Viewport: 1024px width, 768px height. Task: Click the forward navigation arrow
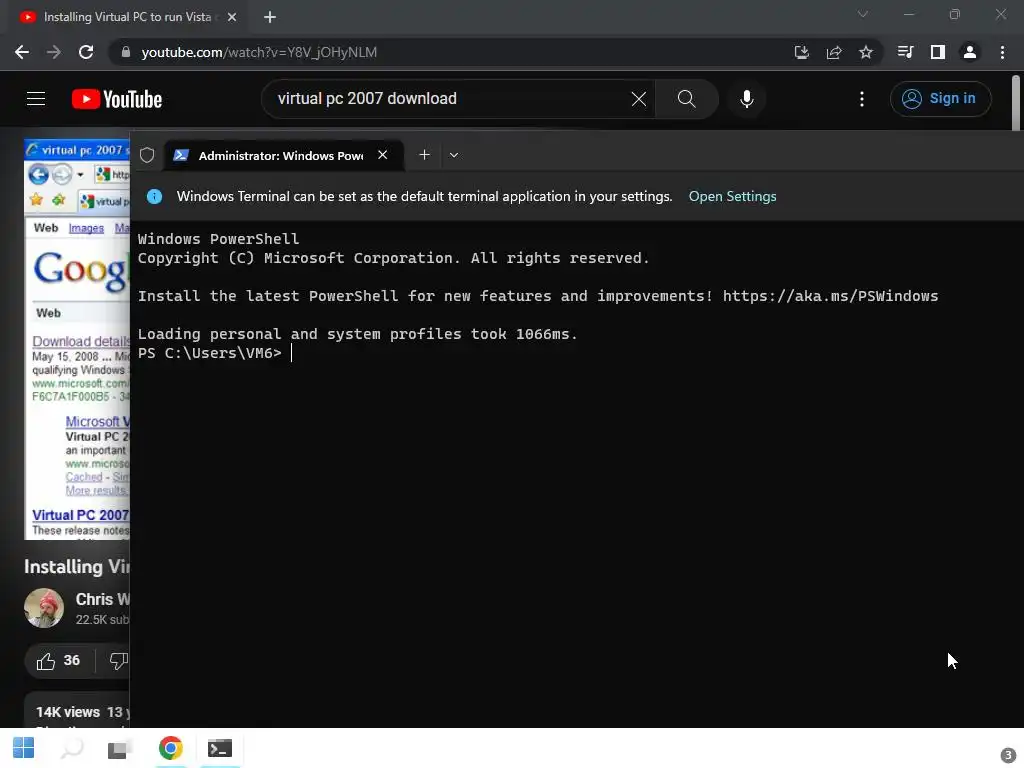tap(54, 52)
